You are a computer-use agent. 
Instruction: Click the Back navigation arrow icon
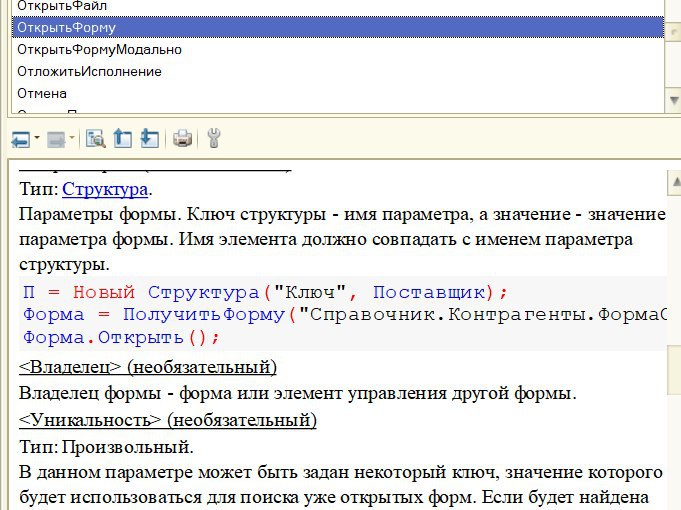click(21, 139)
